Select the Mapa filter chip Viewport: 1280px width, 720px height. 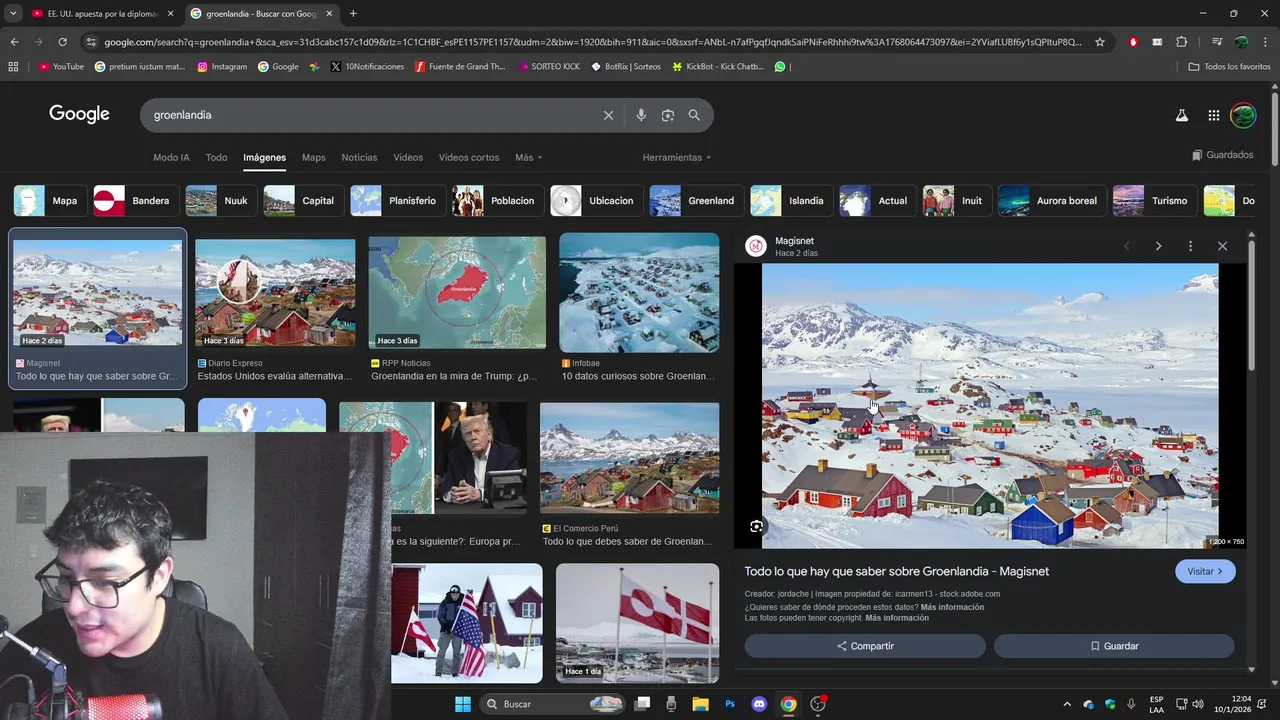48,201
